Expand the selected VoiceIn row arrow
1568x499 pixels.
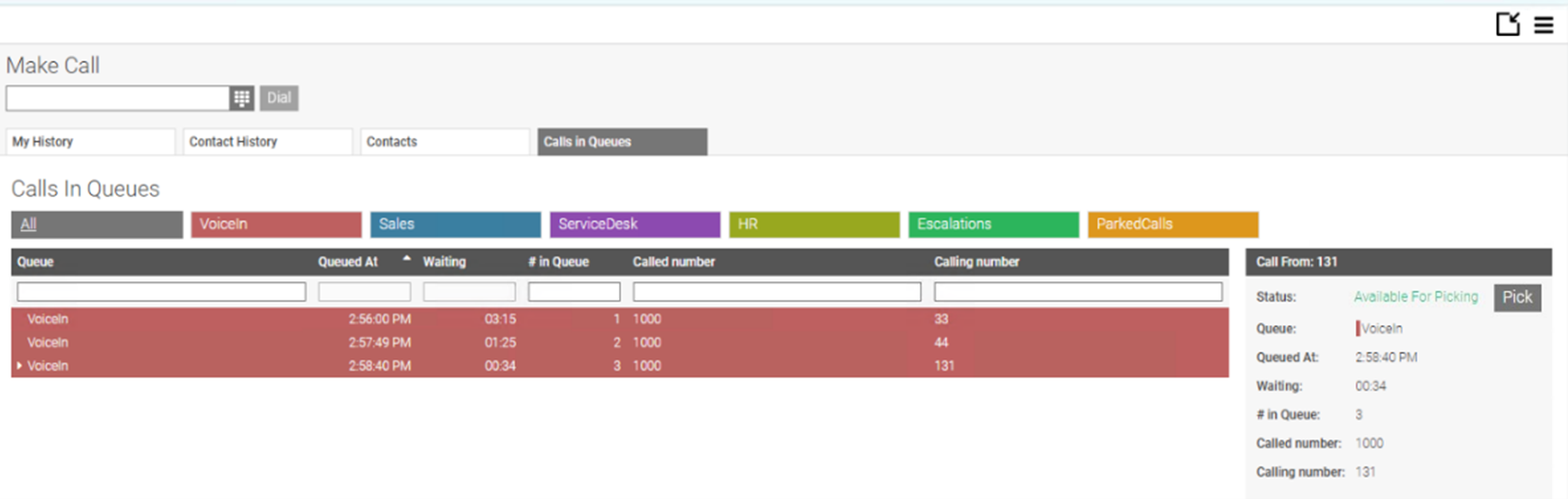point(19,366)
